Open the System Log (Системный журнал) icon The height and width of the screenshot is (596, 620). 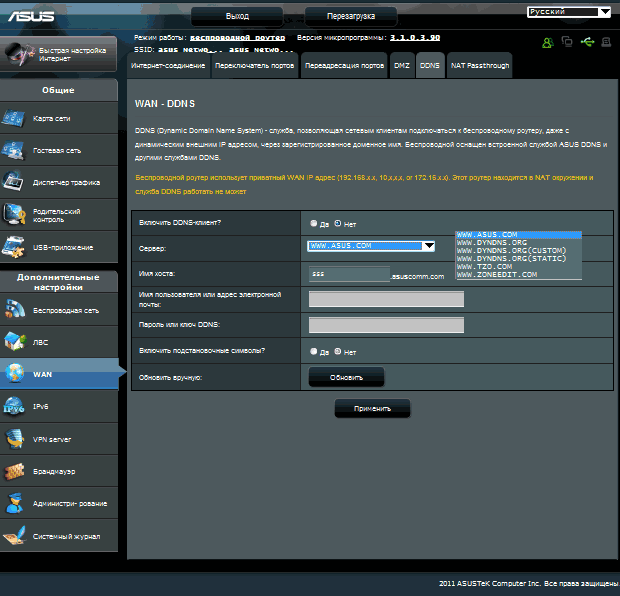coord(14,535)
